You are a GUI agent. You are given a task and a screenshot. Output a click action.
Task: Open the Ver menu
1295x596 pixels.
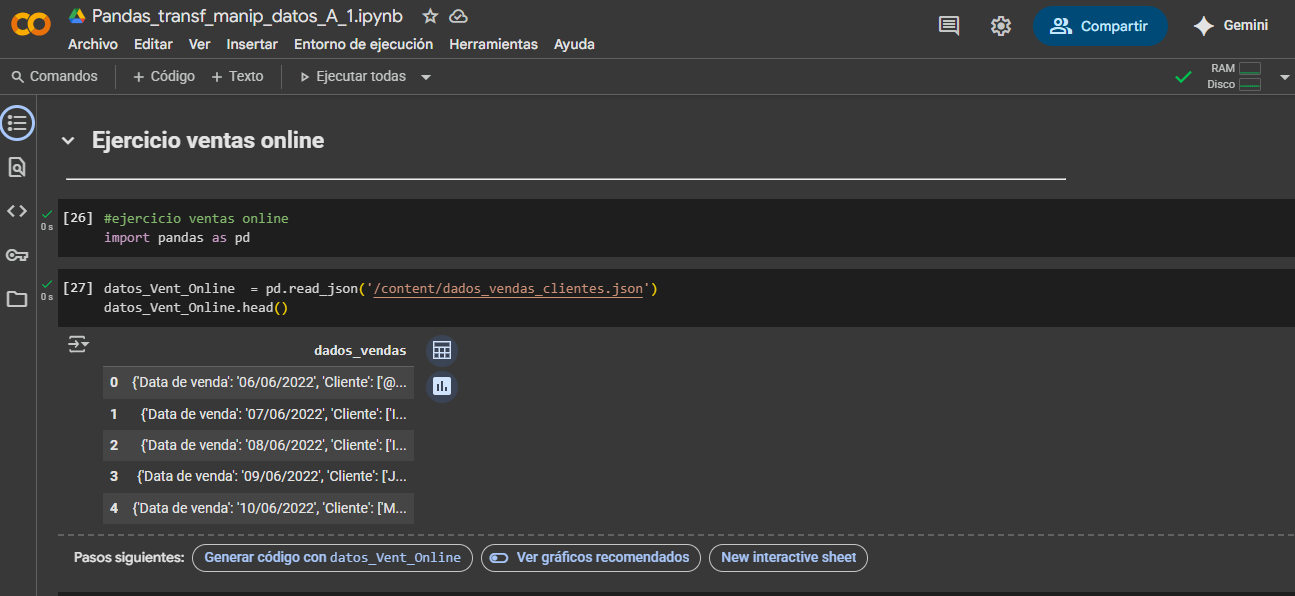(200, 44)
